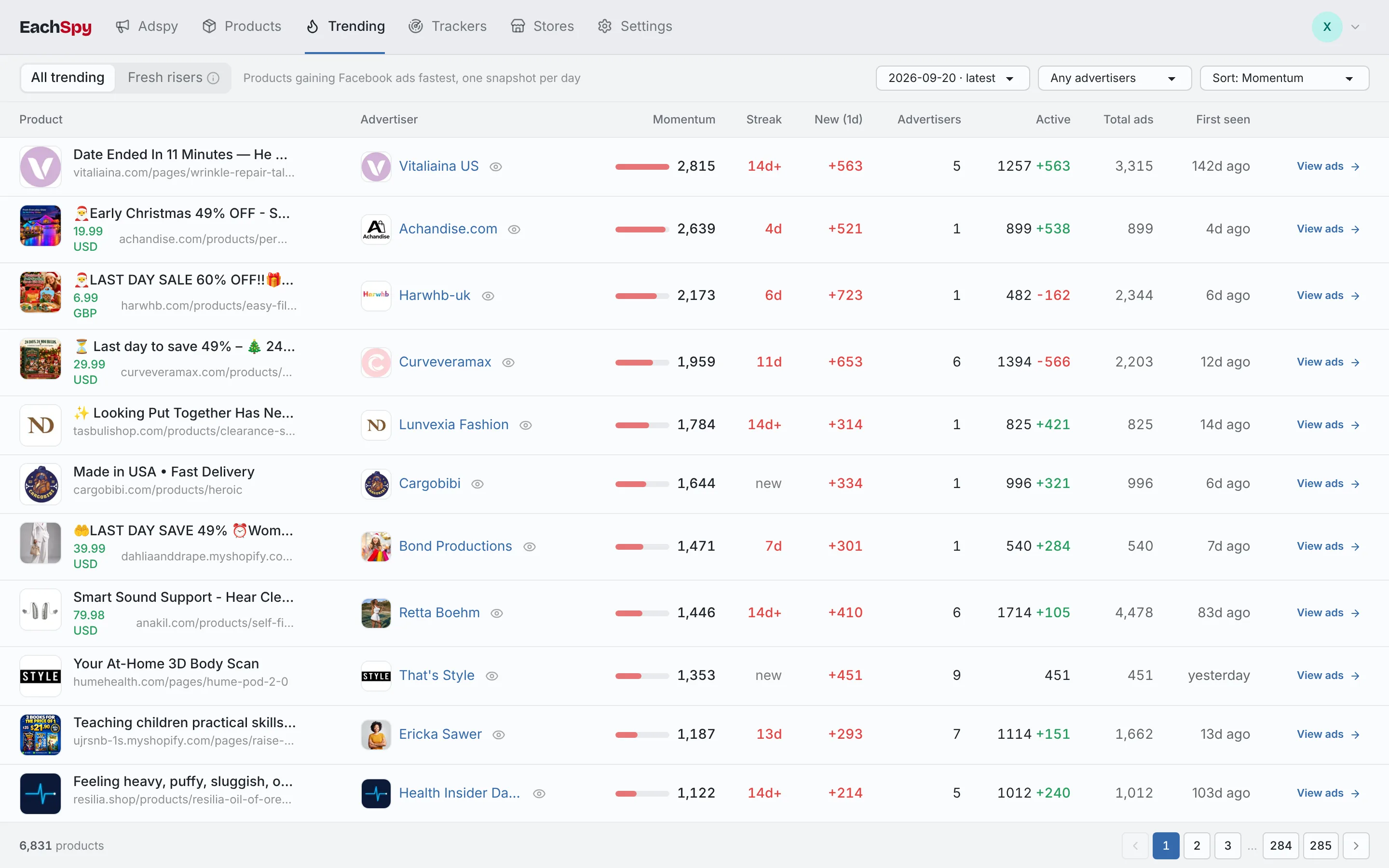Click Retta Boehm advertiser avatar
Viewport: 1389px width, 868px height.
(376, 613)
